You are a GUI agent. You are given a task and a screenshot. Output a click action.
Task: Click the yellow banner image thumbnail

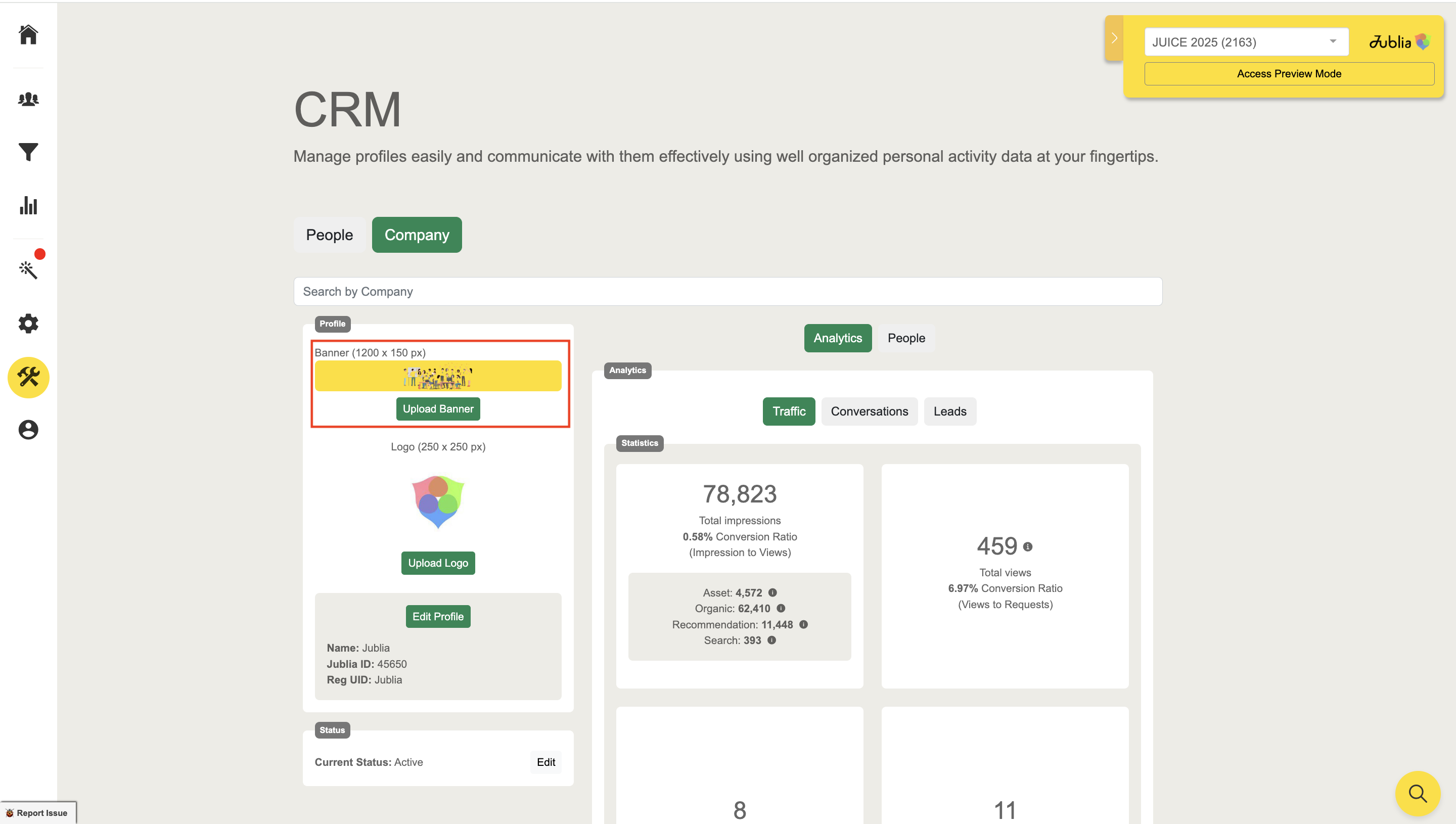437,376
